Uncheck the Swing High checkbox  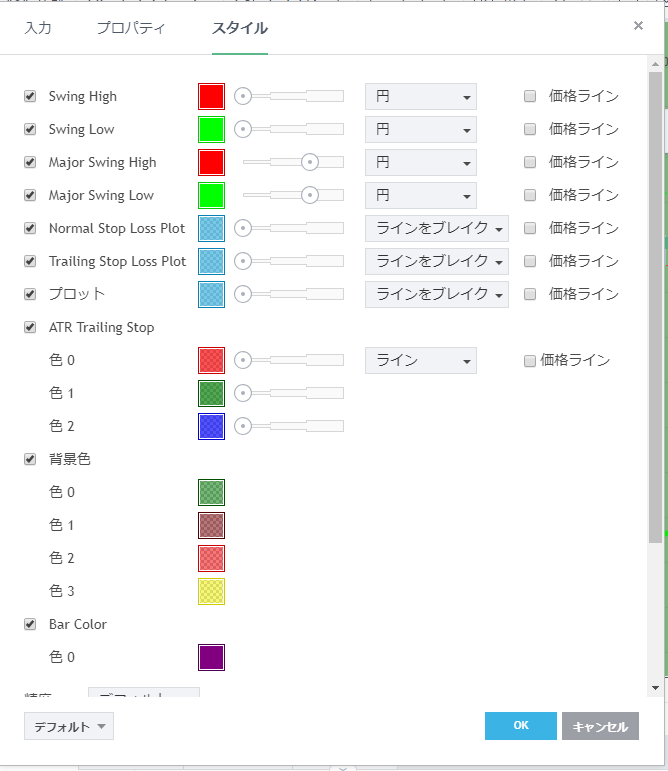(x=30, y=96)
